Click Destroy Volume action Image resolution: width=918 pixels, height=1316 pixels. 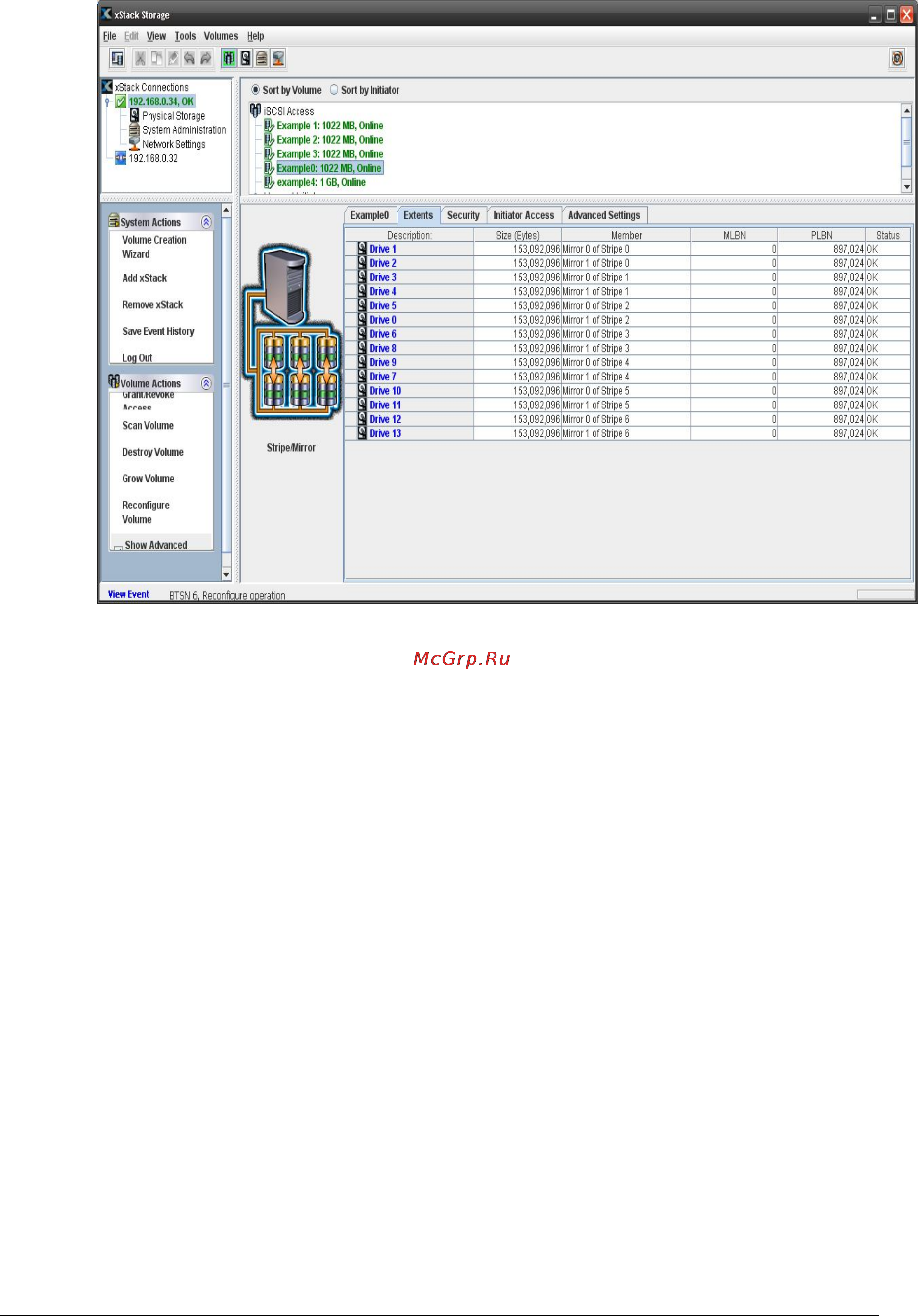pos(153,452)
